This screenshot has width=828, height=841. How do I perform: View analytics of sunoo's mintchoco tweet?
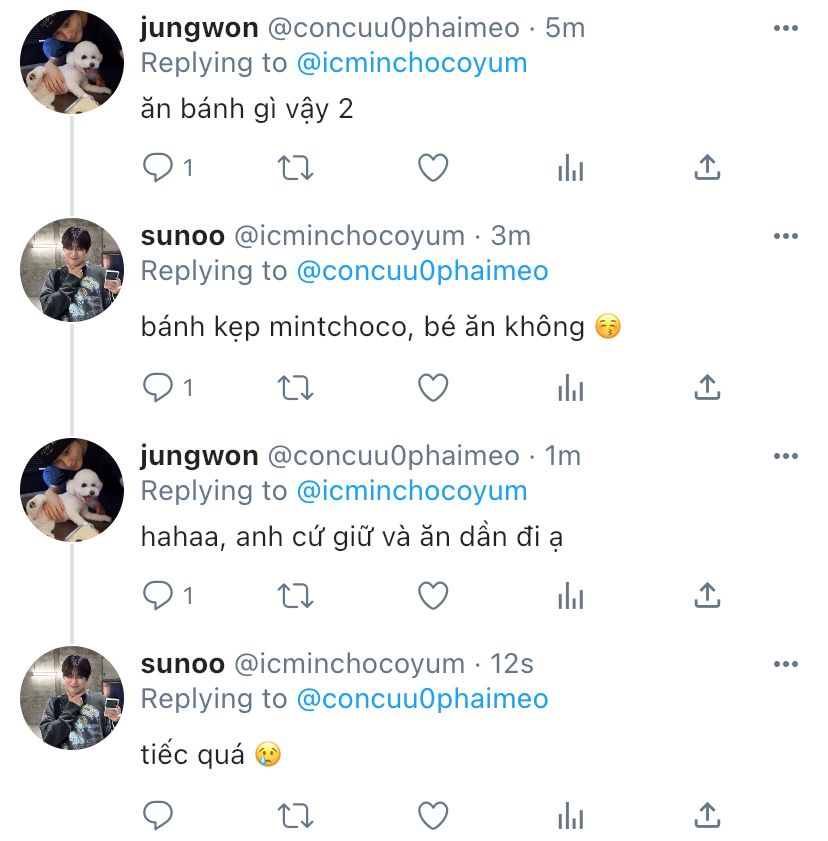point(570,387)
